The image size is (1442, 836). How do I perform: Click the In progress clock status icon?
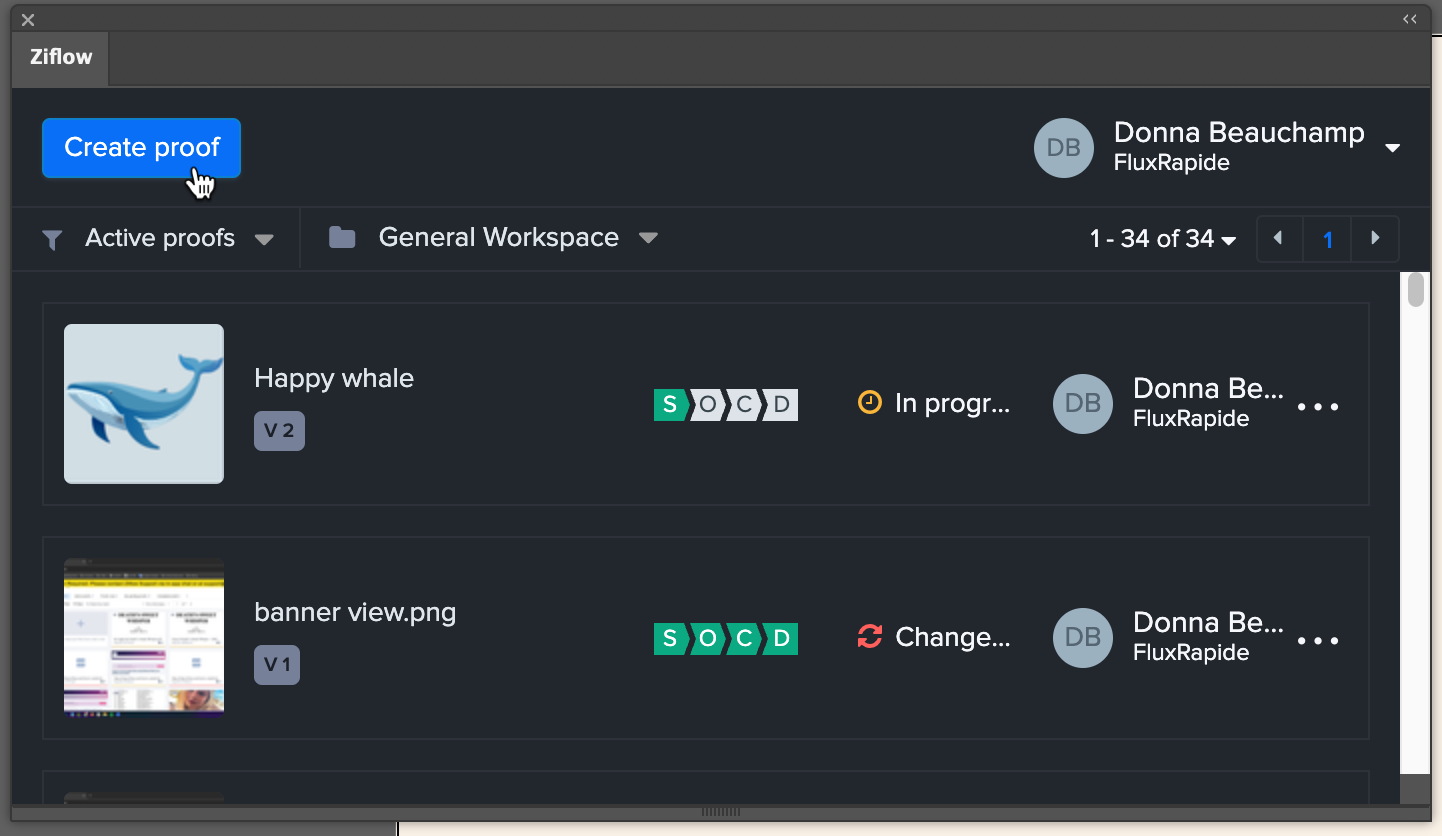point(870,403)
